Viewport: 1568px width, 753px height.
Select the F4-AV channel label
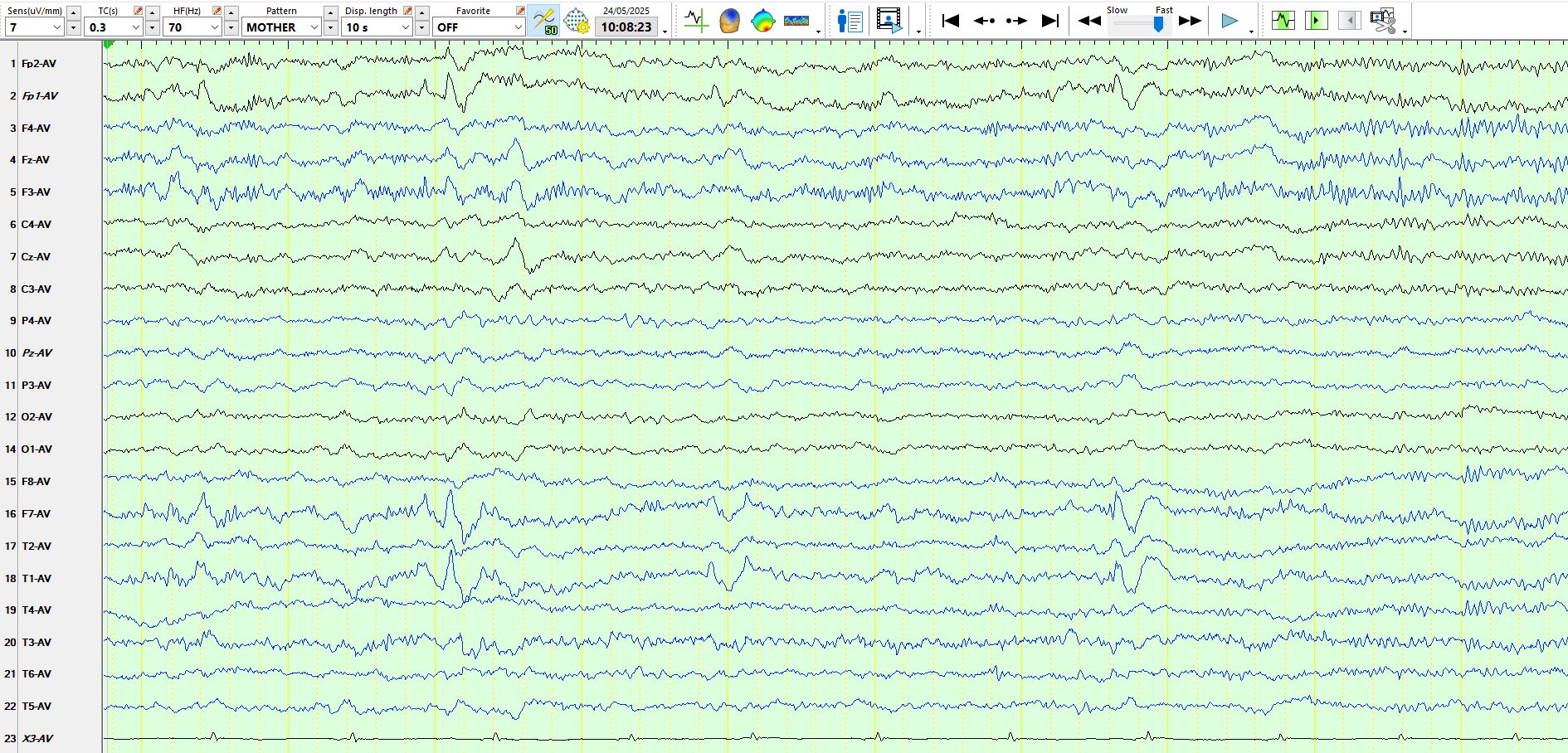(36, 128)
